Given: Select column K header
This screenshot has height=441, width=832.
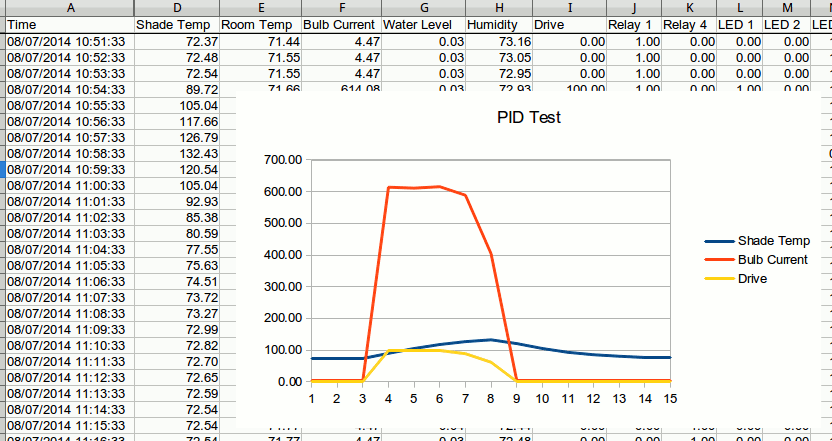Looking at the screenshot, I should tap(689, 7).
